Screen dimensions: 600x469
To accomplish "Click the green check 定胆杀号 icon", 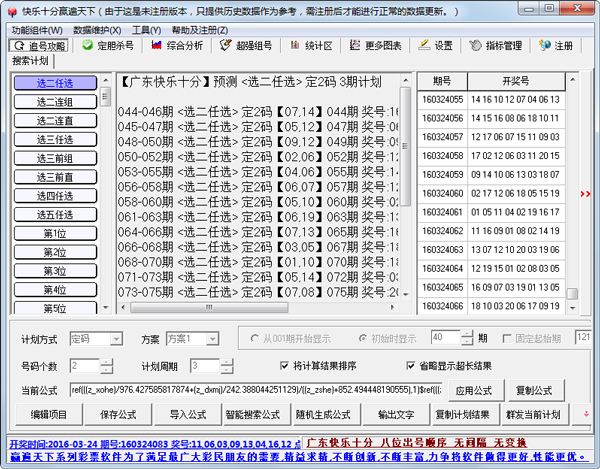I will [x=88, y=45].
